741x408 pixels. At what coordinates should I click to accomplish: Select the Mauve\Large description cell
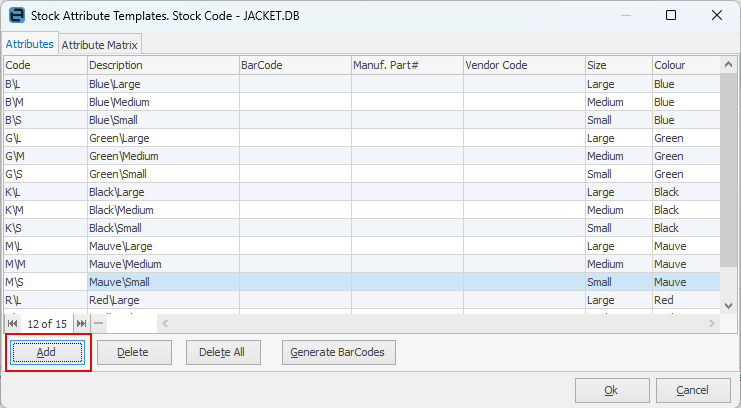pyautogui.click(x=164, y=246)
